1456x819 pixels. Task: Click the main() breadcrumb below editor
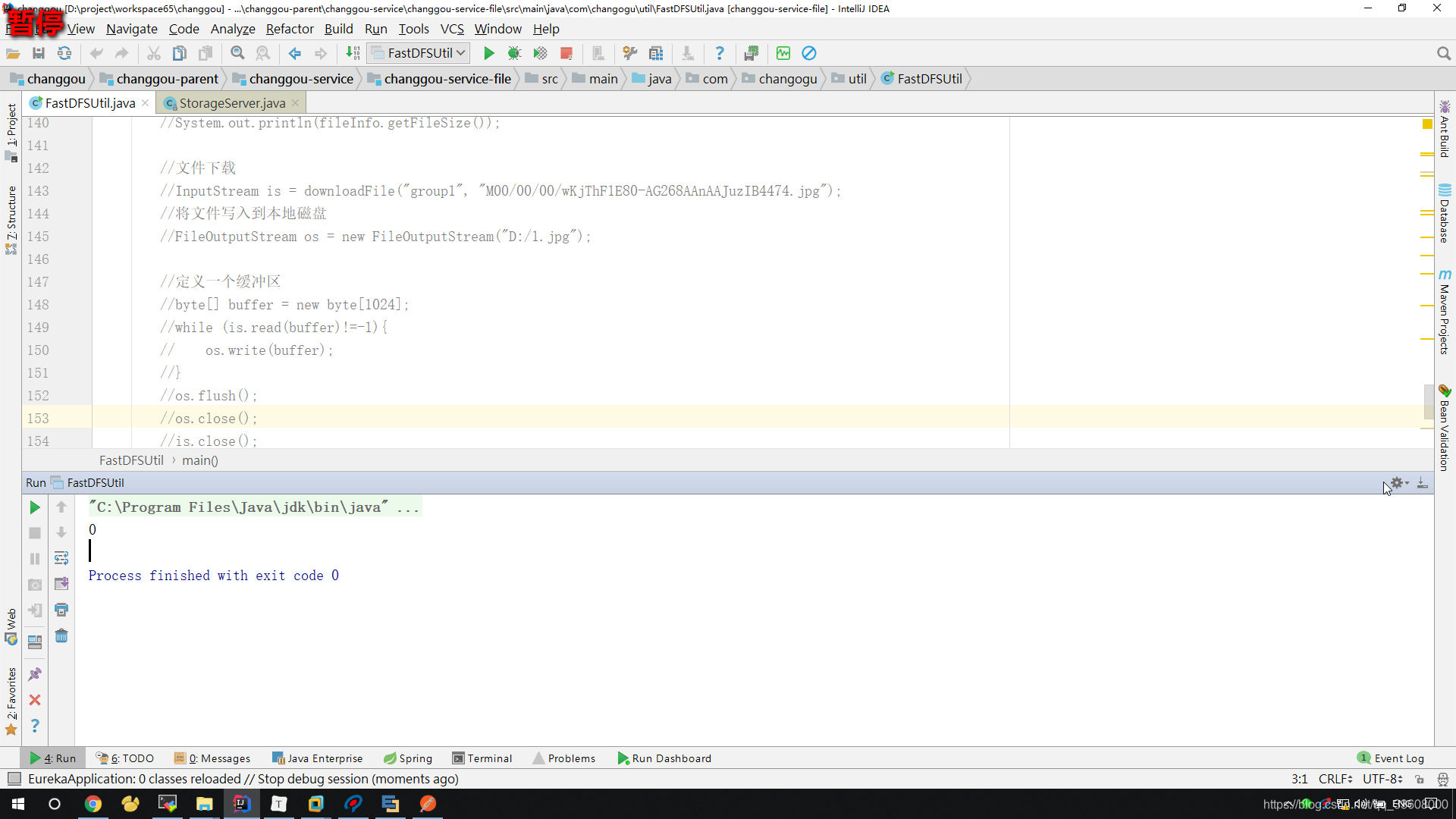coord(200,460)
